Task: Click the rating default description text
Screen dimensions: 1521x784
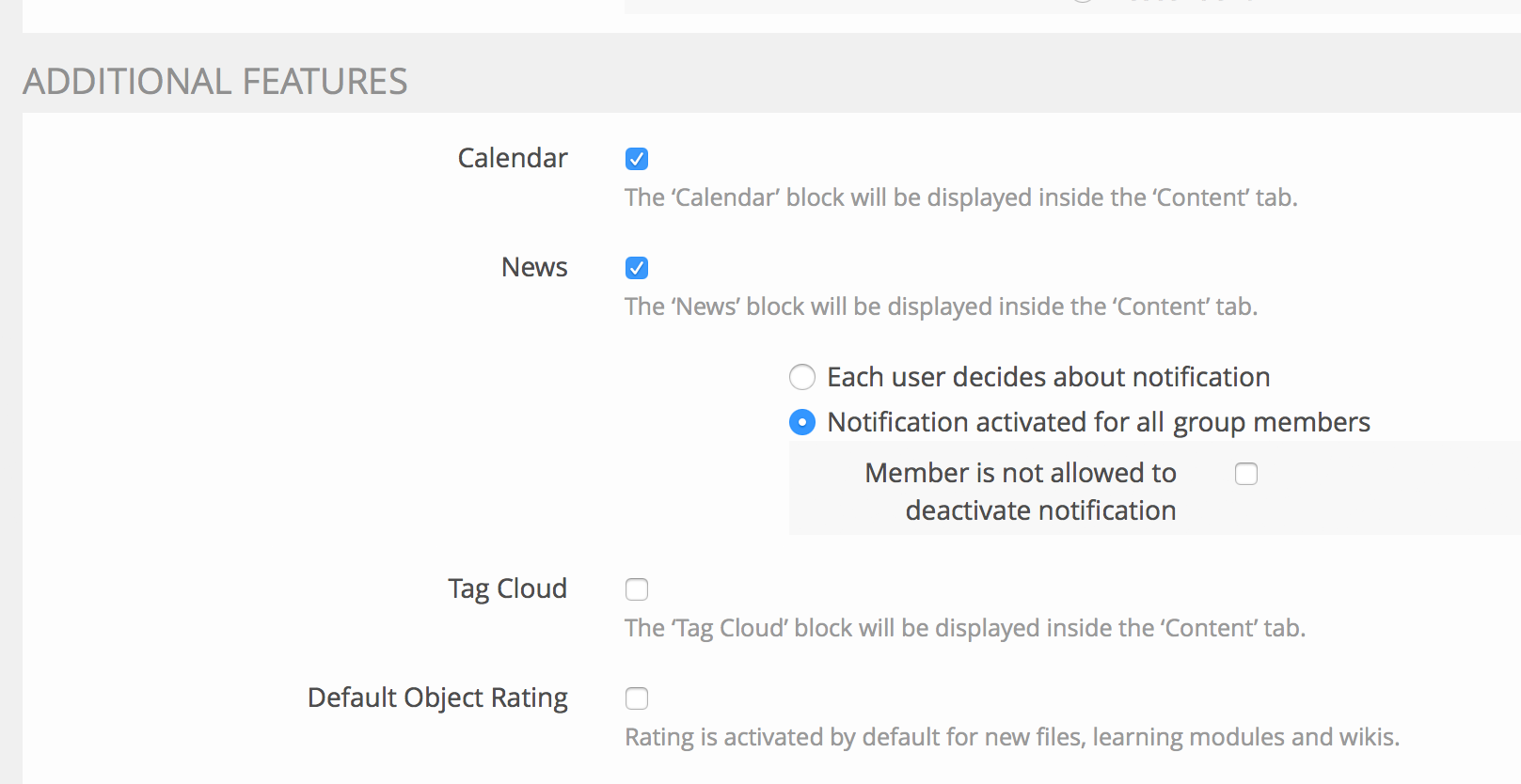Action: point(1011,737)
